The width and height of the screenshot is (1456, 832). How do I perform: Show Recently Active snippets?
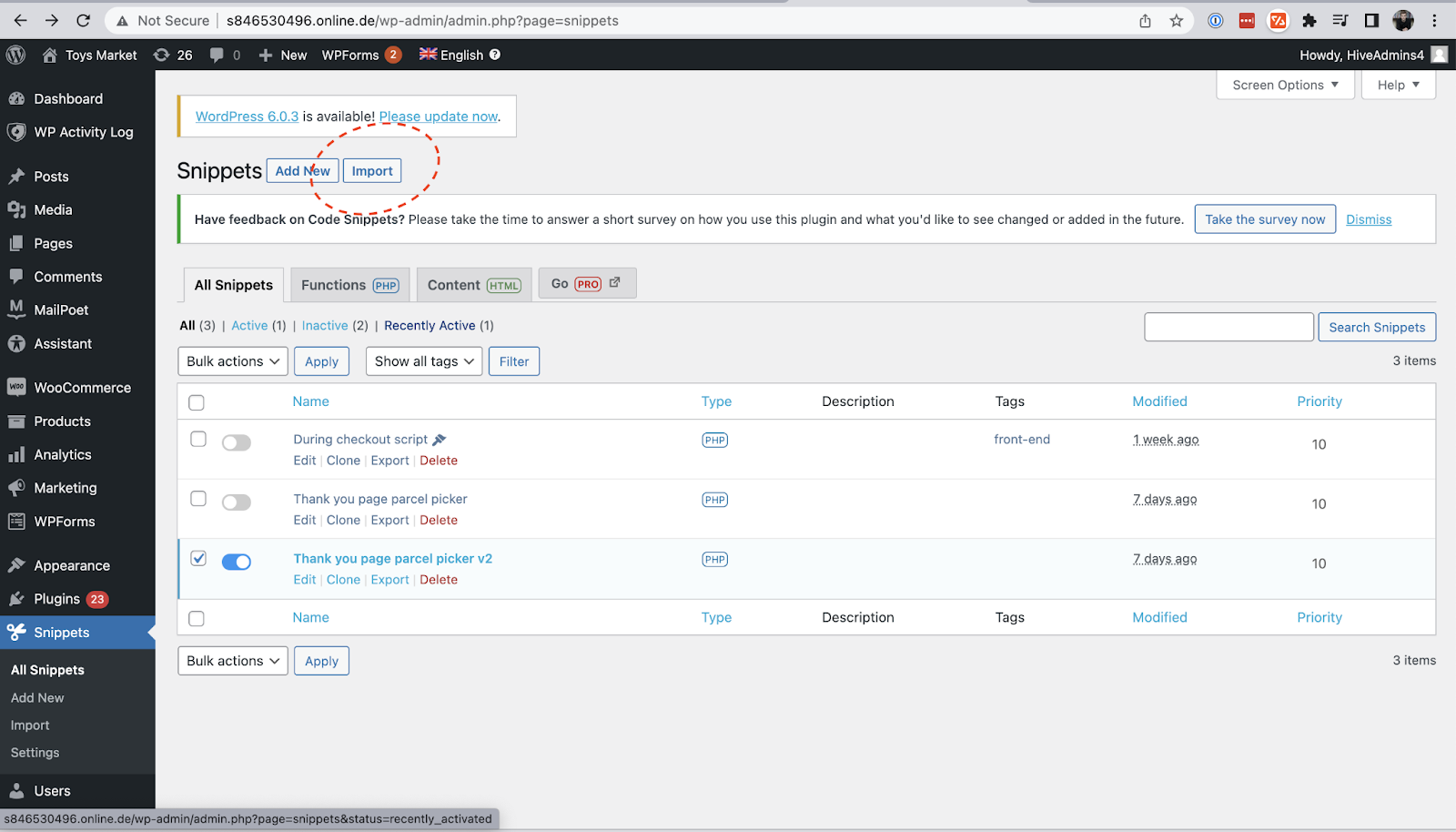pyautogui.click(x=430, y=325)
